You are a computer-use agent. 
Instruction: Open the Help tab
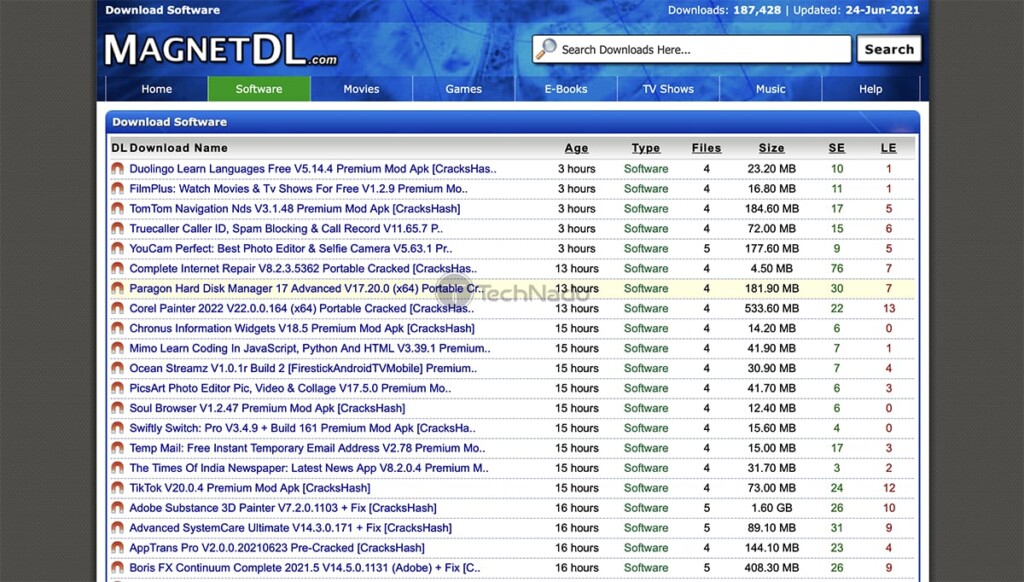tap(871, 89)
